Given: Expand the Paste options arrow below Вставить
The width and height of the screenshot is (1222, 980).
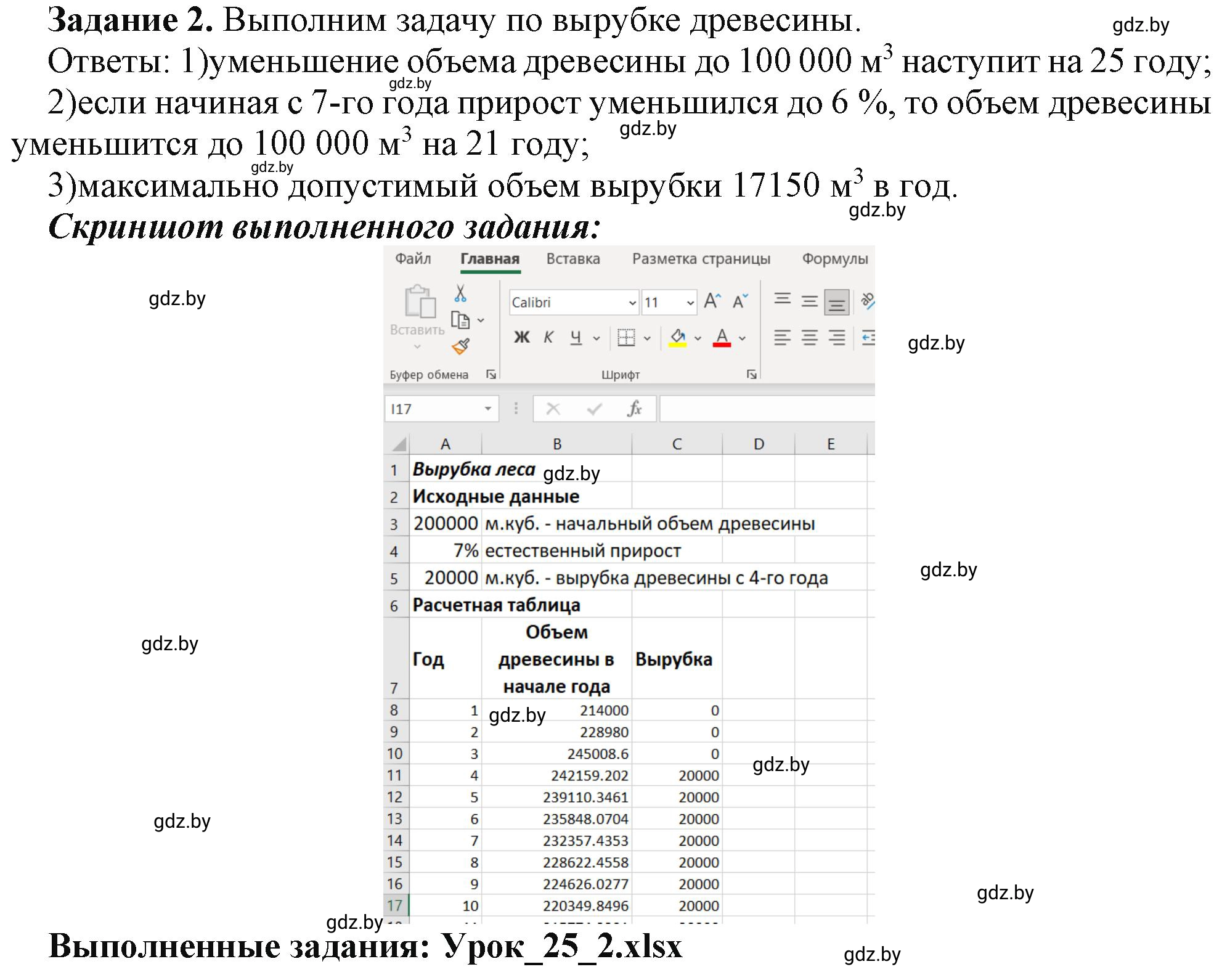Looking at the screenshot, I should point(417,347).
